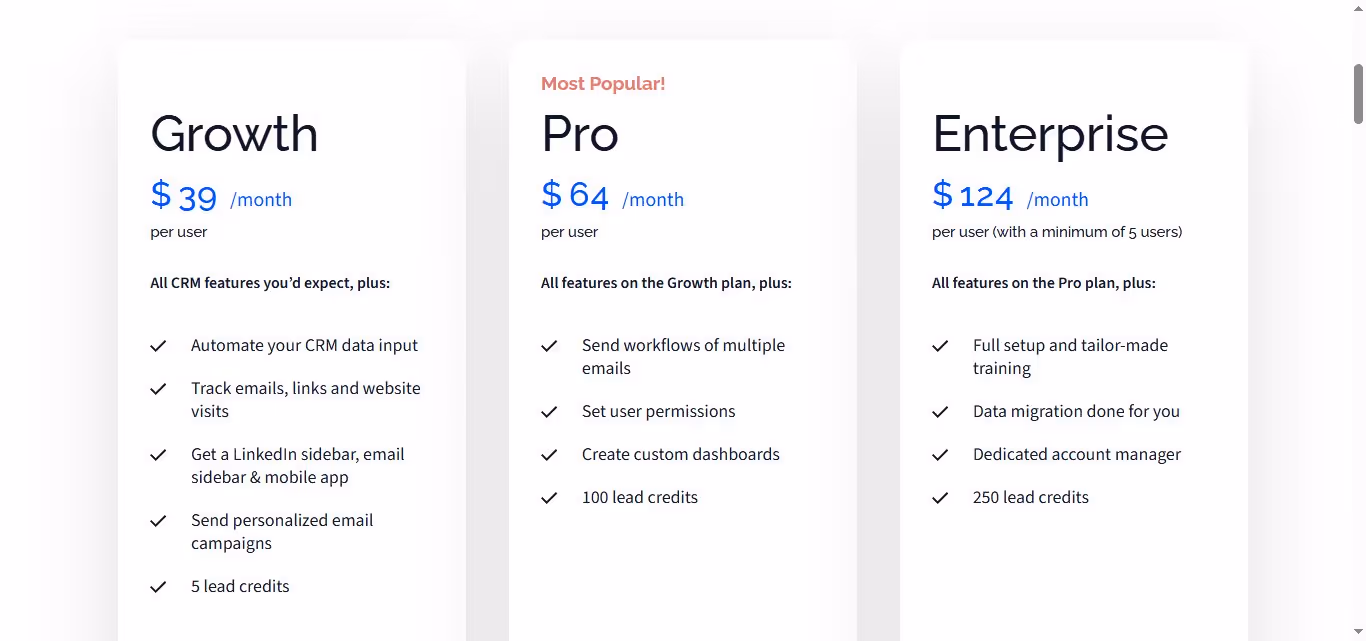The height and width of the screenshot is (641, 1366).
Task: Click the checkmark next to 100 lead credits
Action: click(549, 497)
